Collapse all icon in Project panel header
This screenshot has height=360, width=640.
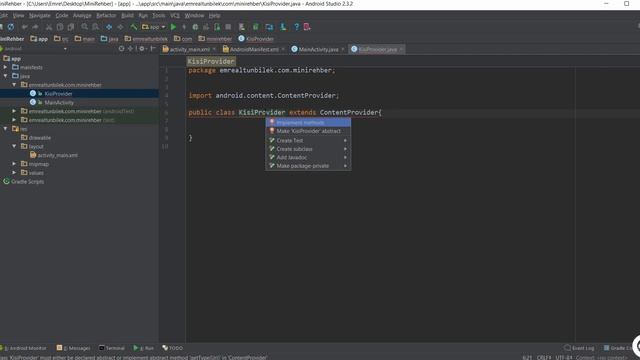[131, 49]
